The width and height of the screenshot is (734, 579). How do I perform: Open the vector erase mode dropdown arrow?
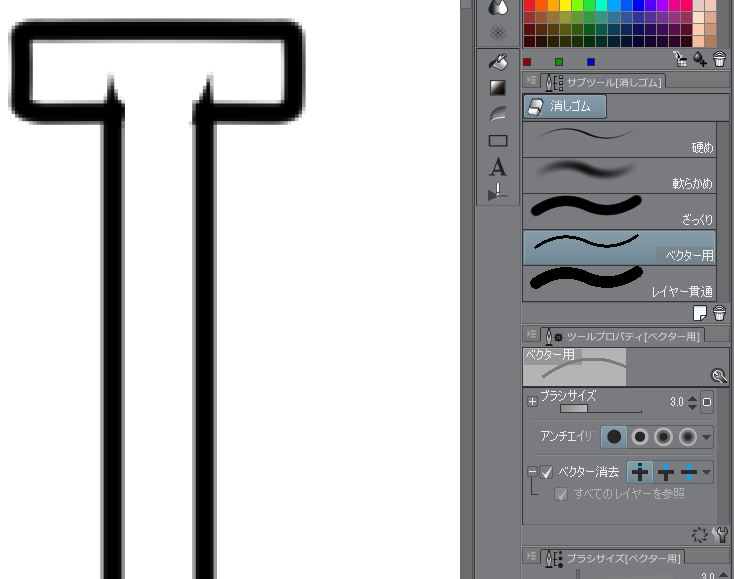706,473
